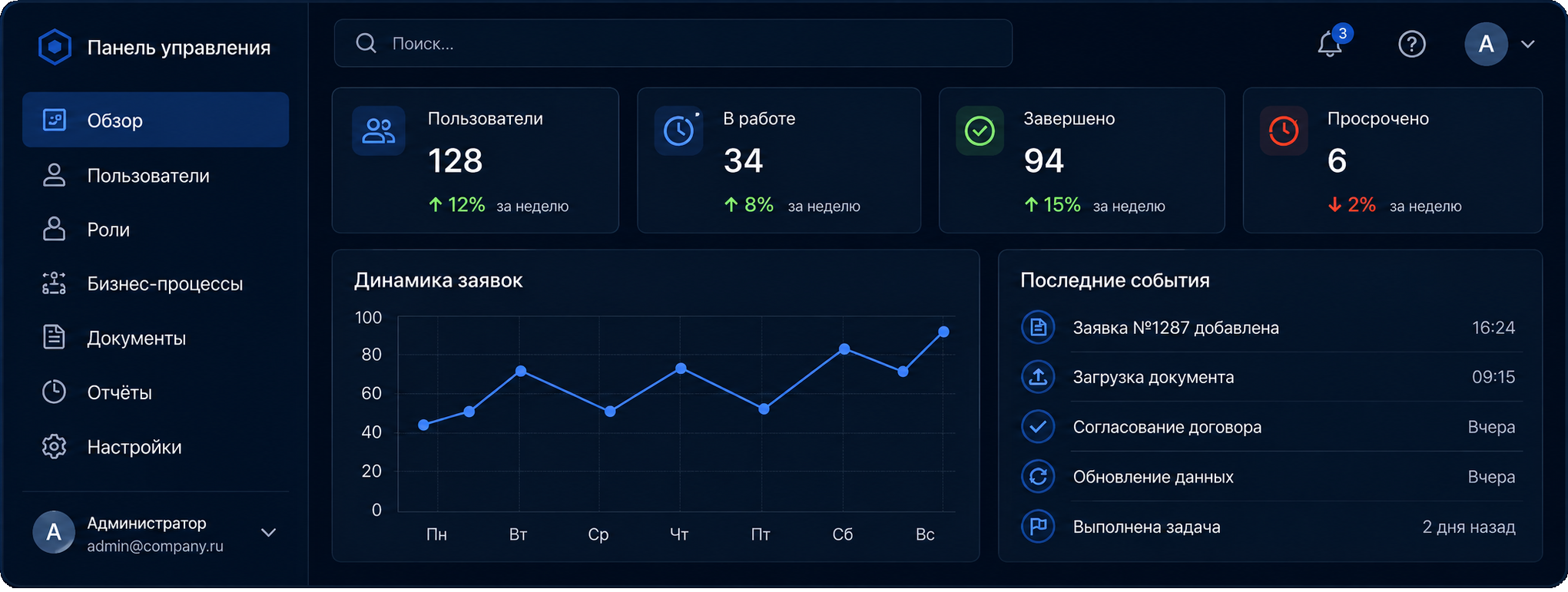
Task: Click document icon next to Заявка №1287
Action: 1038,327
